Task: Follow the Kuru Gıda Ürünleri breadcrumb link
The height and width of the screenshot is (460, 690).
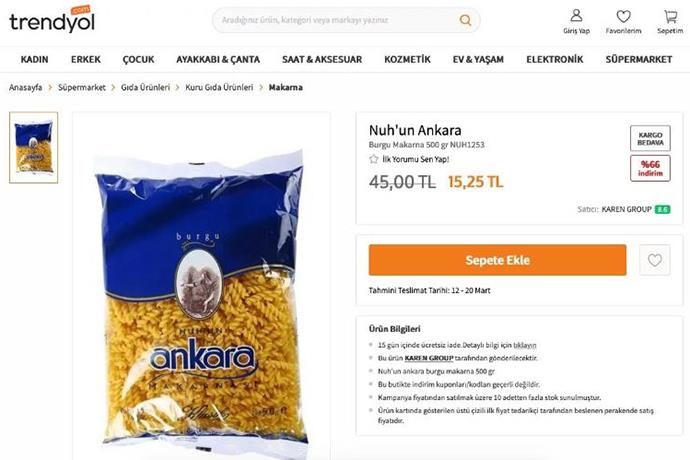Action: (x=219, y=88)
